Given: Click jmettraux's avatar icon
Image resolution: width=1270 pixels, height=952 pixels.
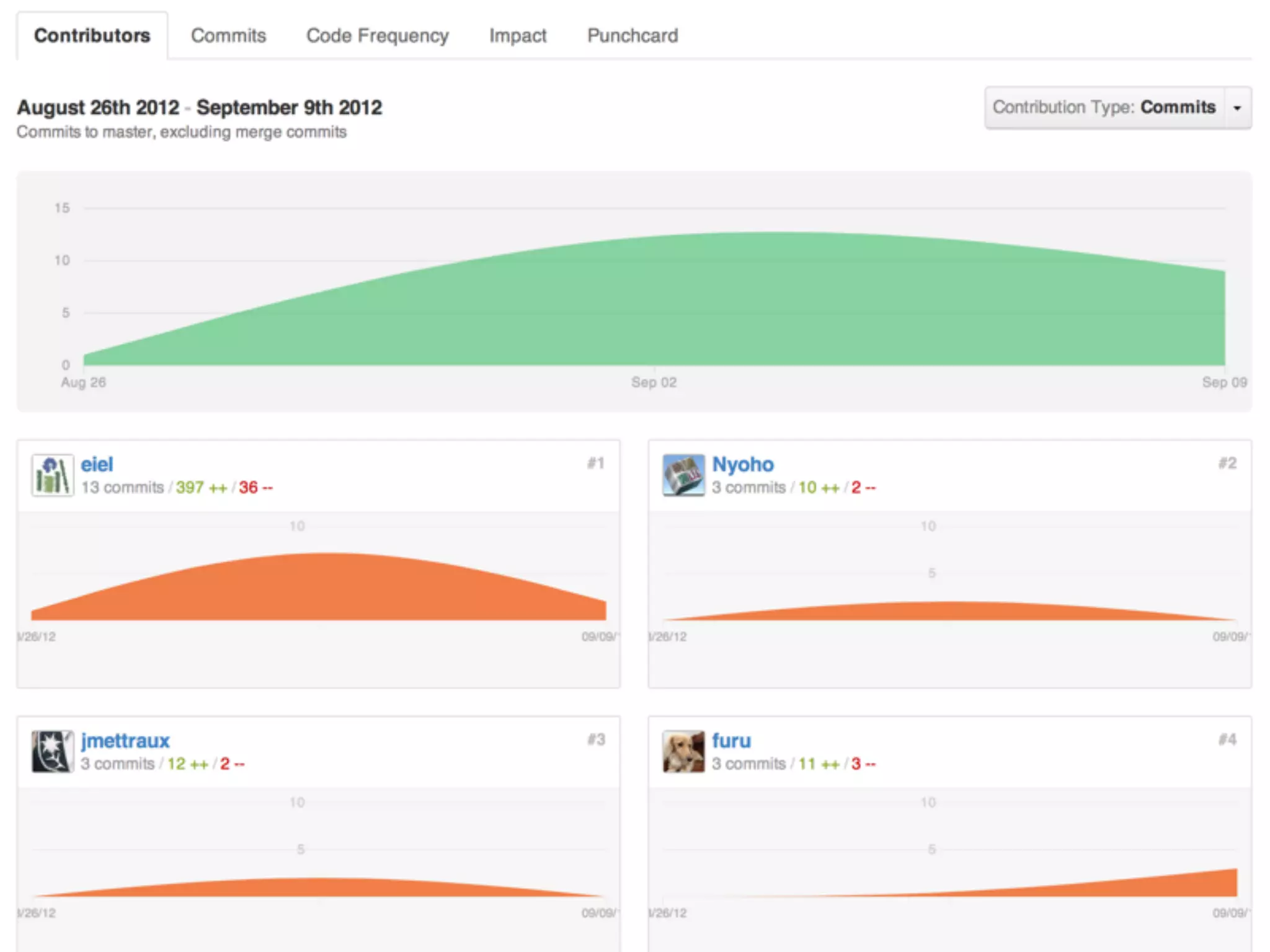Looking at the screenshot, I should pos(53,751).
